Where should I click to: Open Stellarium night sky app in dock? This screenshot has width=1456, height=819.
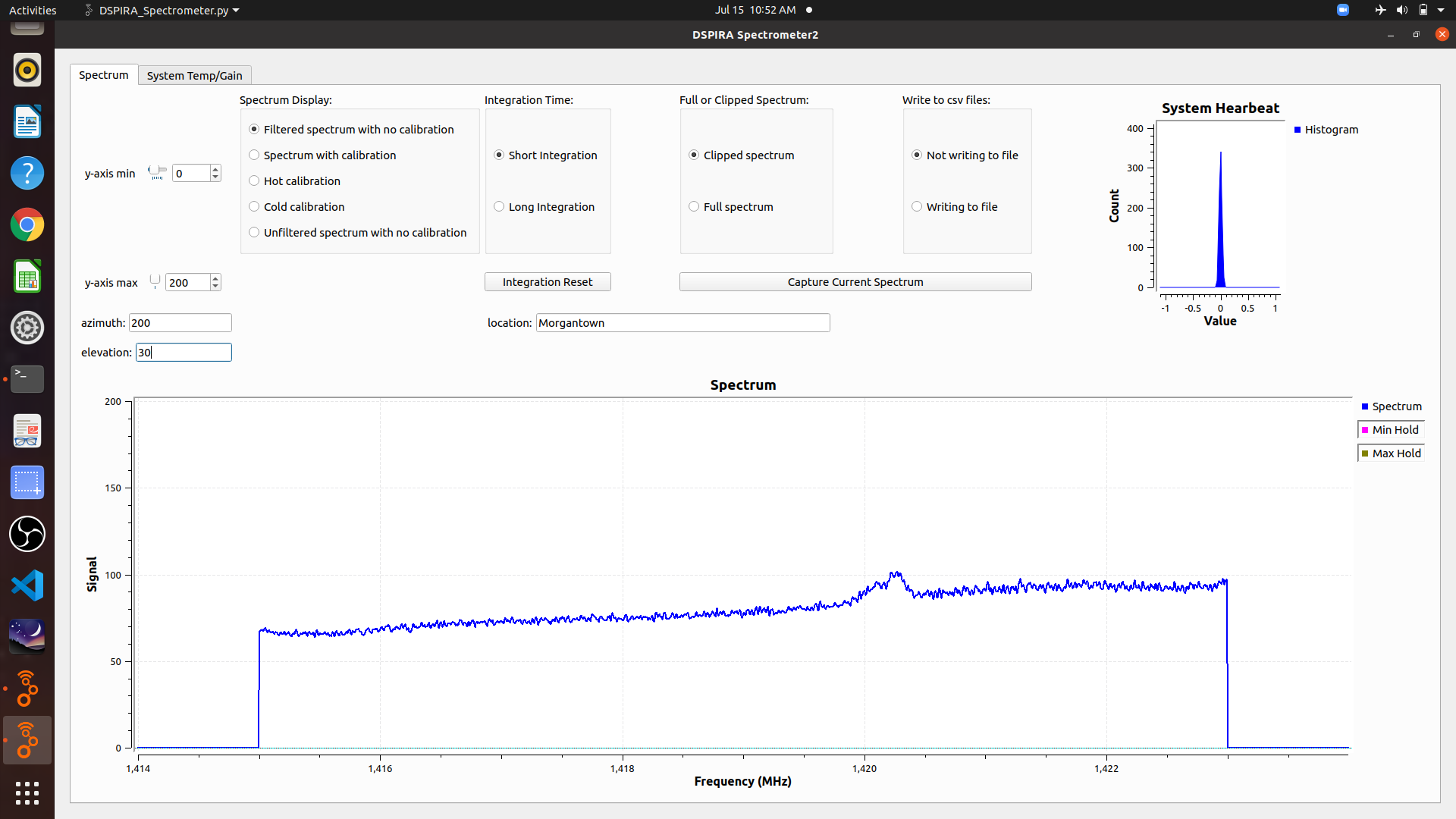click(27, 637)
